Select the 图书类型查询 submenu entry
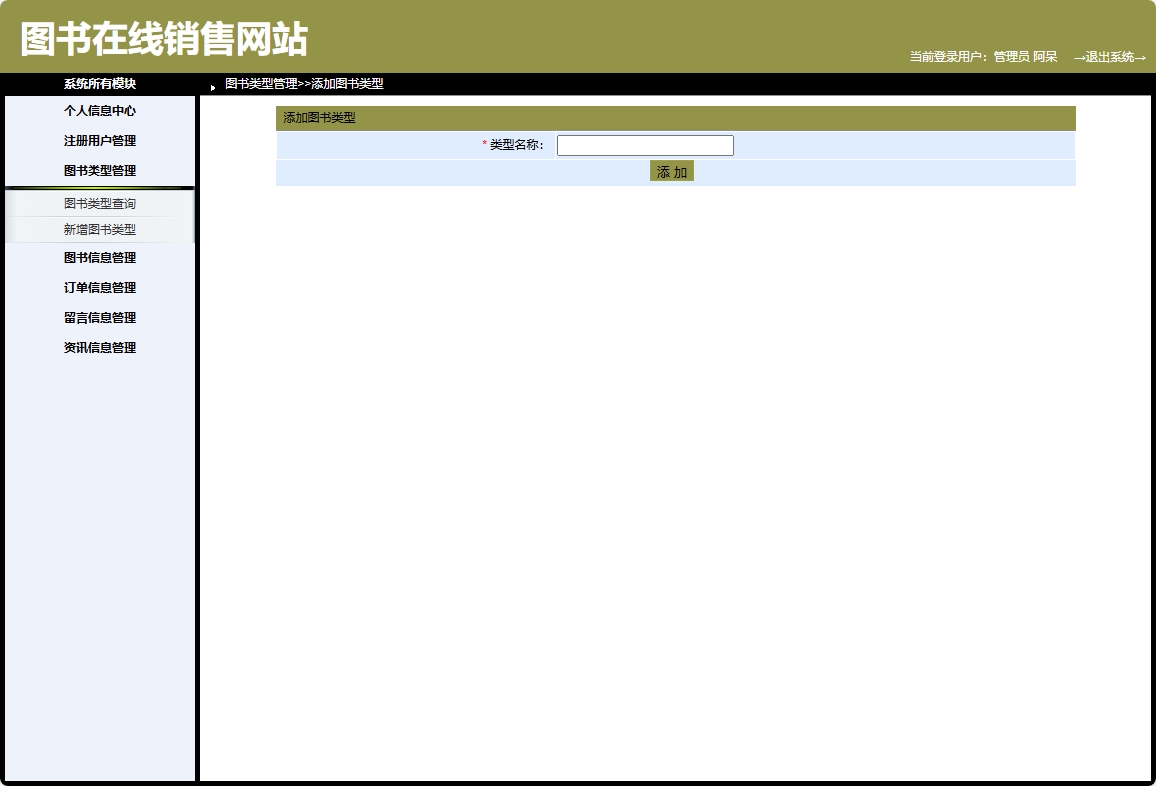The height and width of the screenshot is (786, 1156). tap(99, 203)
